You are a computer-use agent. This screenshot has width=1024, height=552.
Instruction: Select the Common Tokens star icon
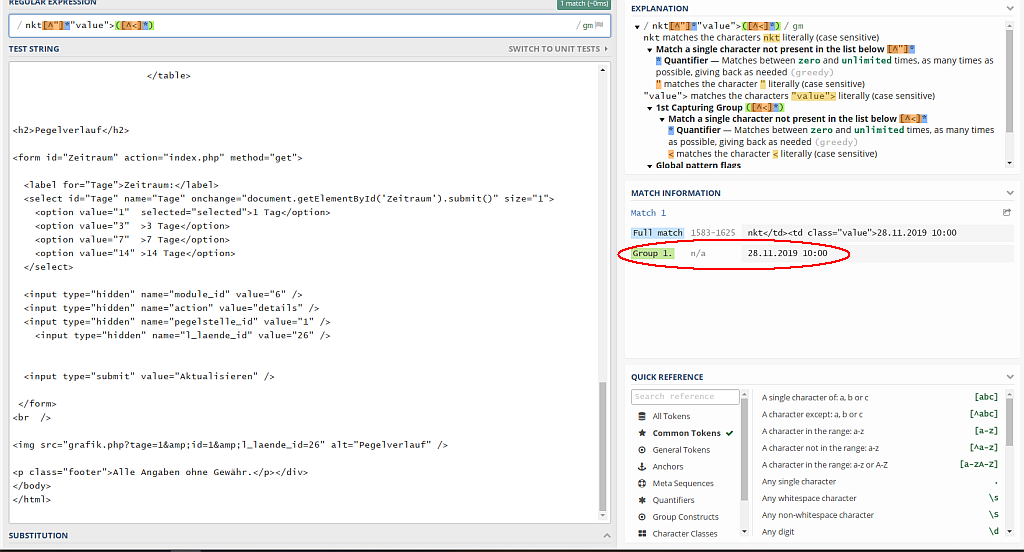tap(641, 433)
